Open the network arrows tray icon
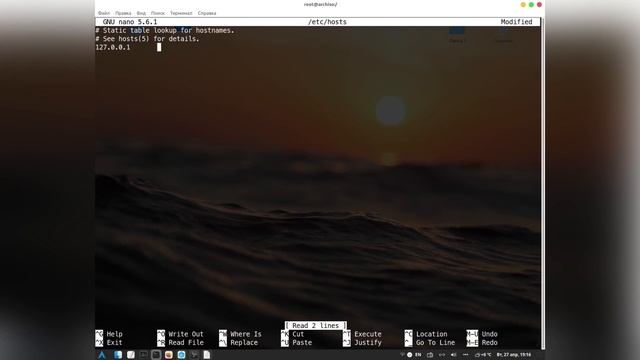This screenshot has height=360, width=640. [442, 355]
